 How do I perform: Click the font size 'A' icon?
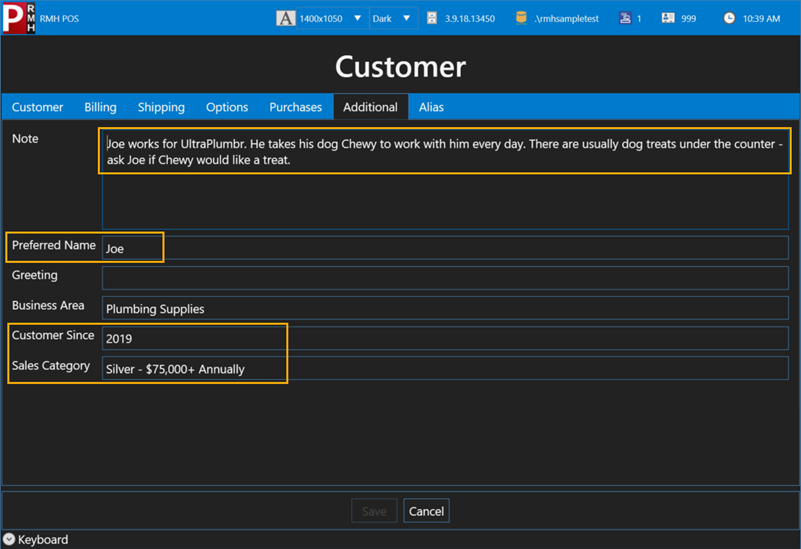point(286,18)
